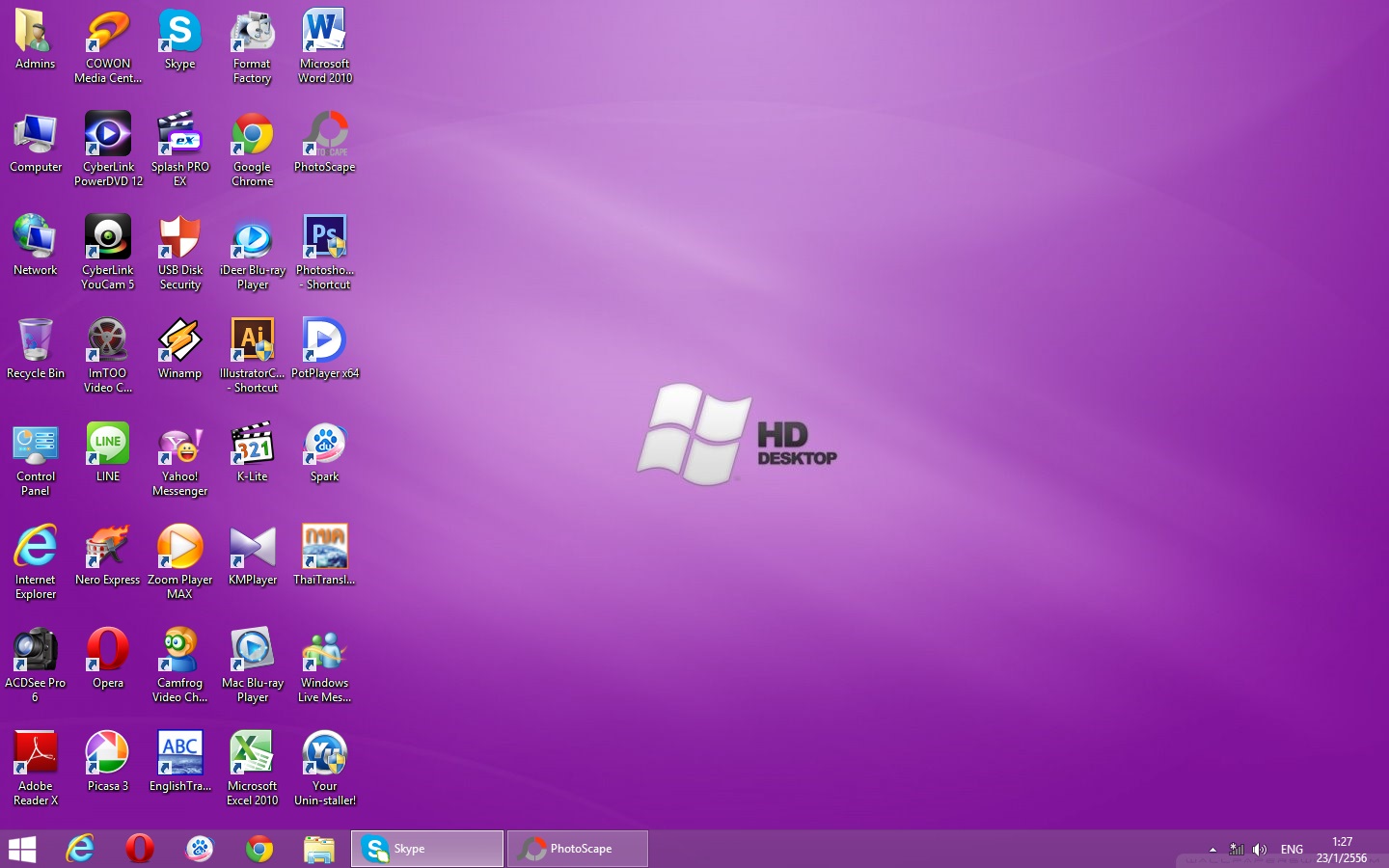Switch to the PhotoScape taskbar window
This screenshot has height=868, width=1389.
tap(578, 849)
